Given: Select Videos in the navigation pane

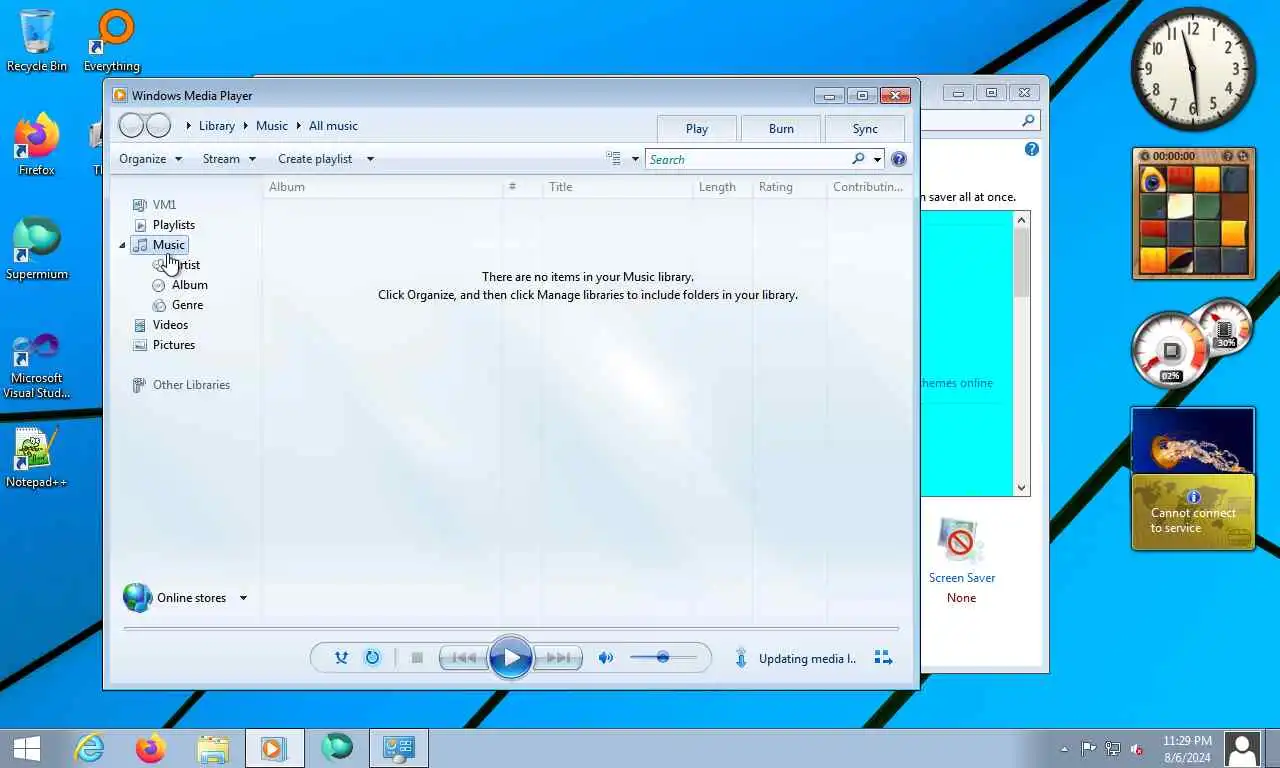Looking at the screenshot, I should click(161, 325).
